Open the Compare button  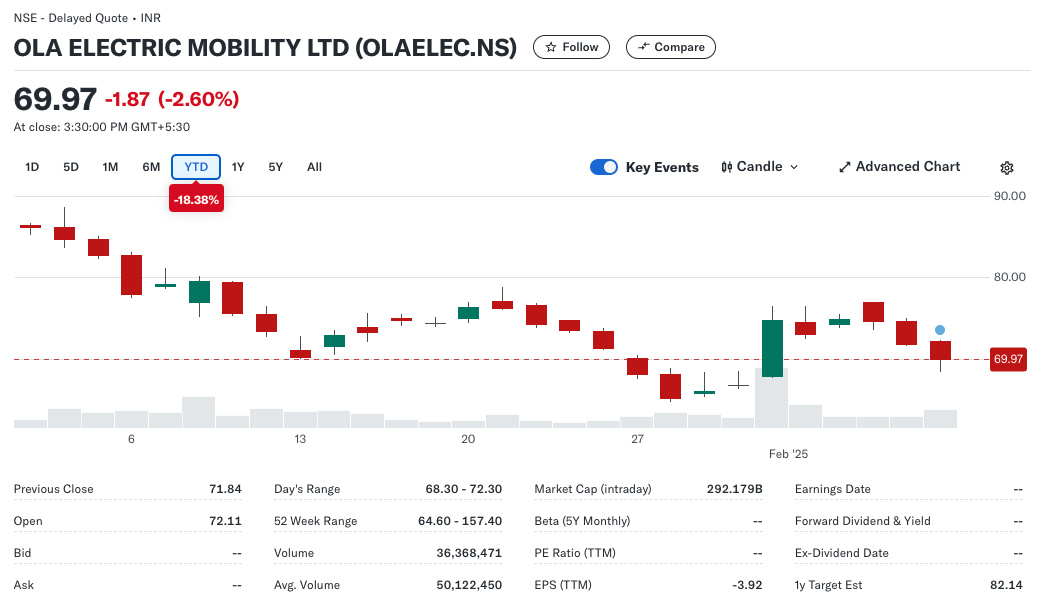[x=670, y=47]
